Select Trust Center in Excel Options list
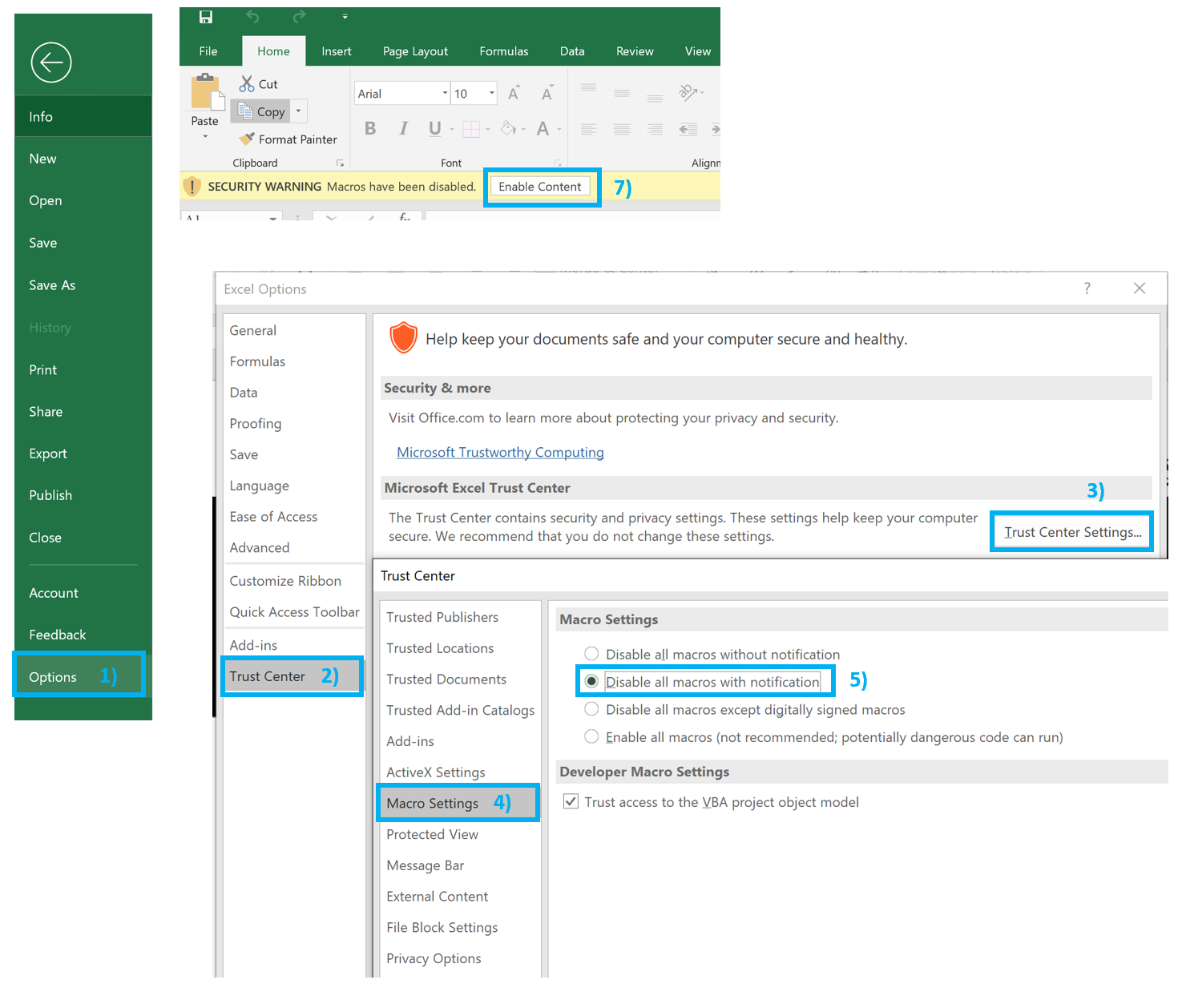This screenshot has width=1186, height=1008. [292, 676]
